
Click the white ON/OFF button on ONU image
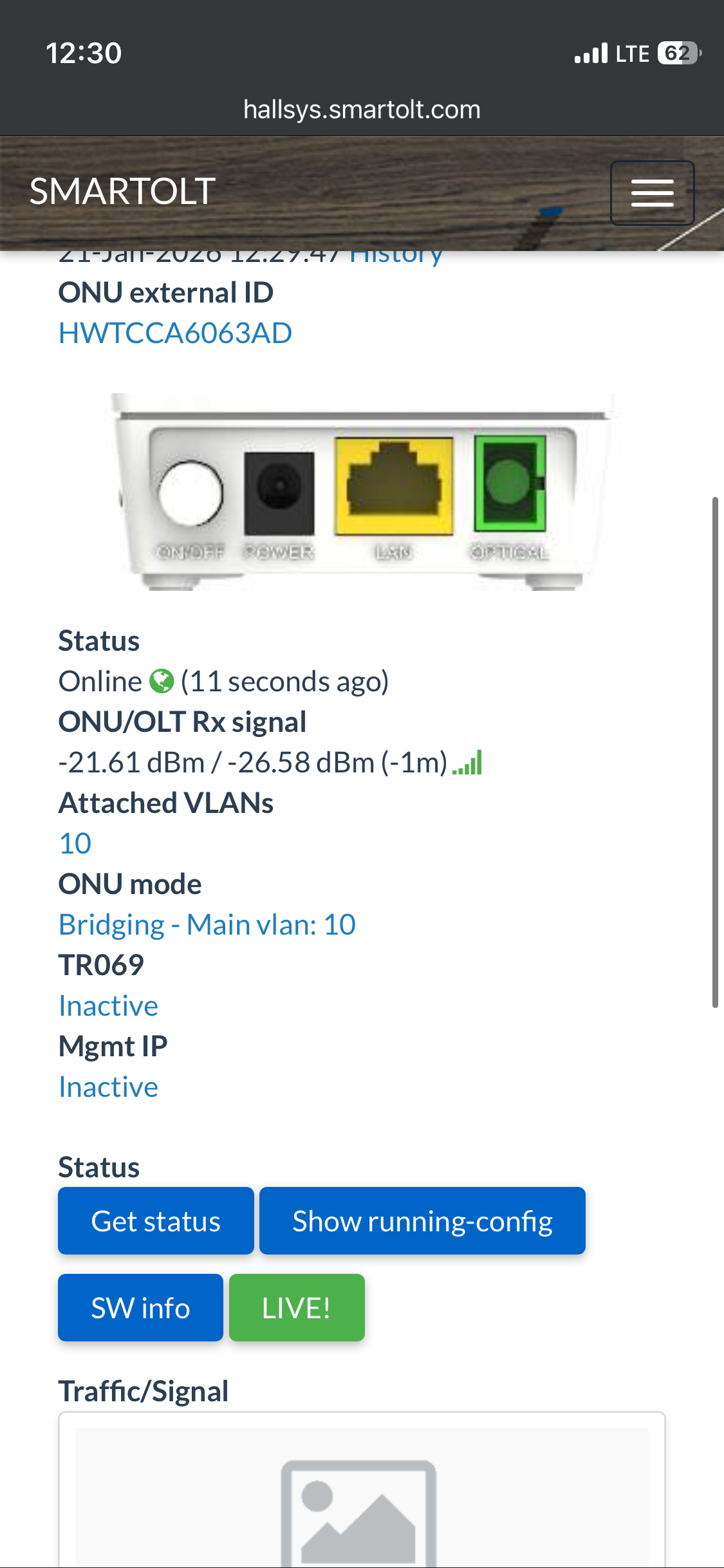[190, 492]
